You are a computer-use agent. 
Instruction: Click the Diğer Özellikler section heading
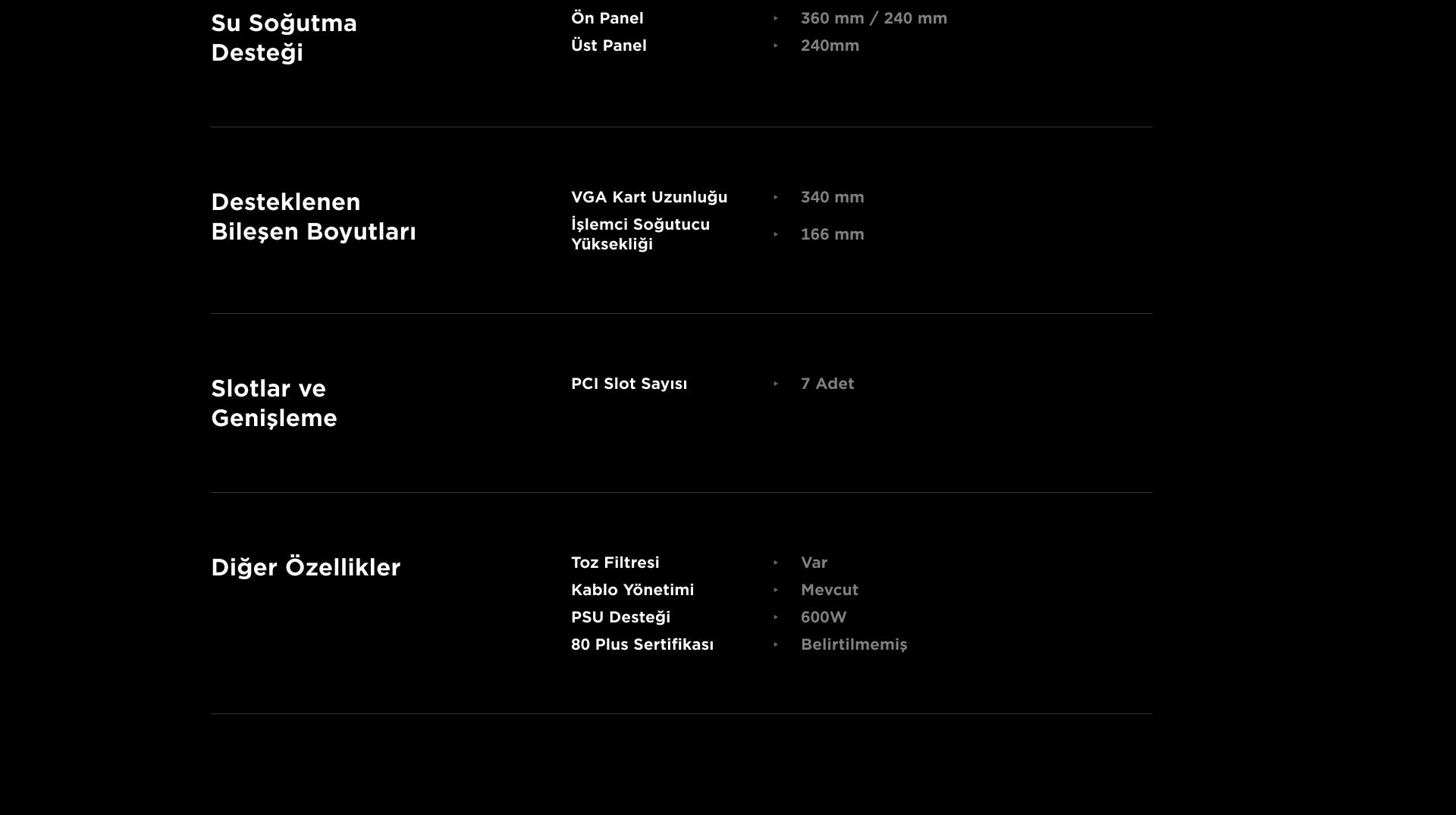(x=306, y=567)
